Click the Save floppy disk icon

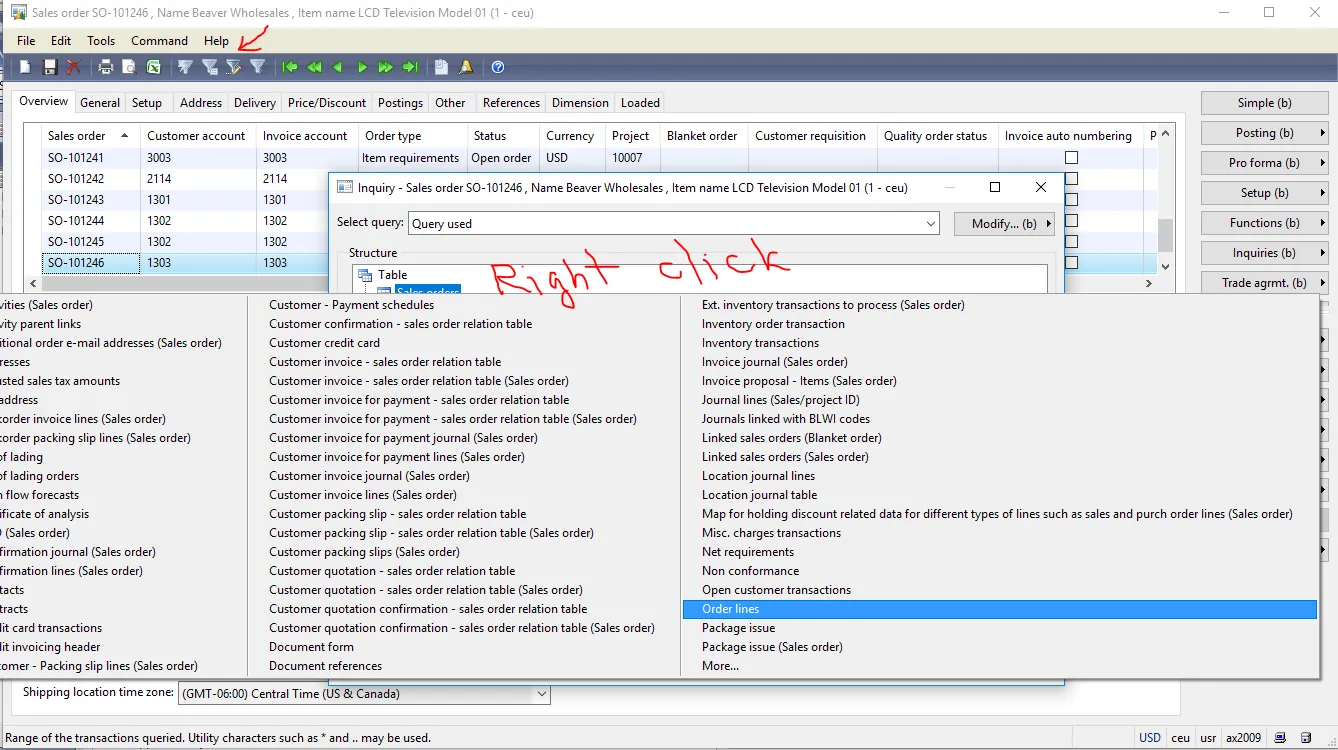point(49,67)
